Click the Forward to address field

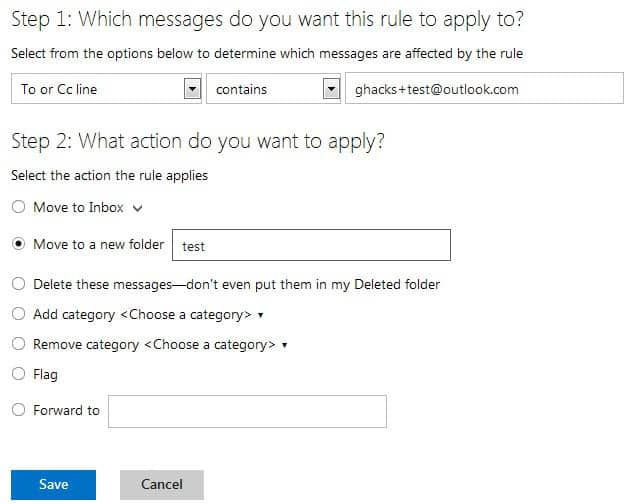pyautogui.click(x=247, y=411)
